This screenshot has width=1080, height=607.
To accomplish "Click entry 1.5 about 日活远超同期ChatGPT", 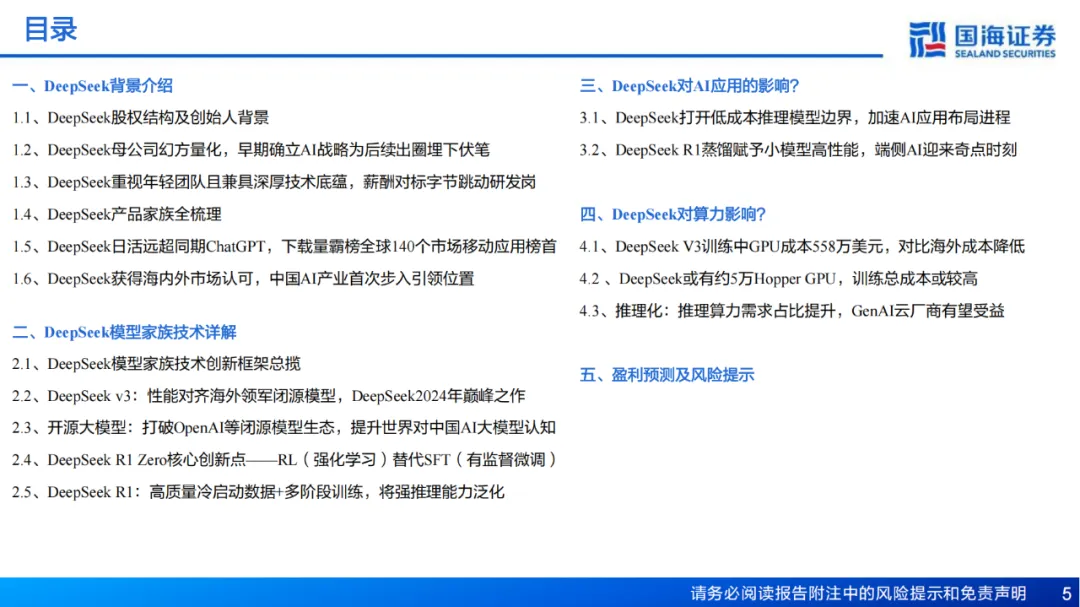I will tap(284, 247).
